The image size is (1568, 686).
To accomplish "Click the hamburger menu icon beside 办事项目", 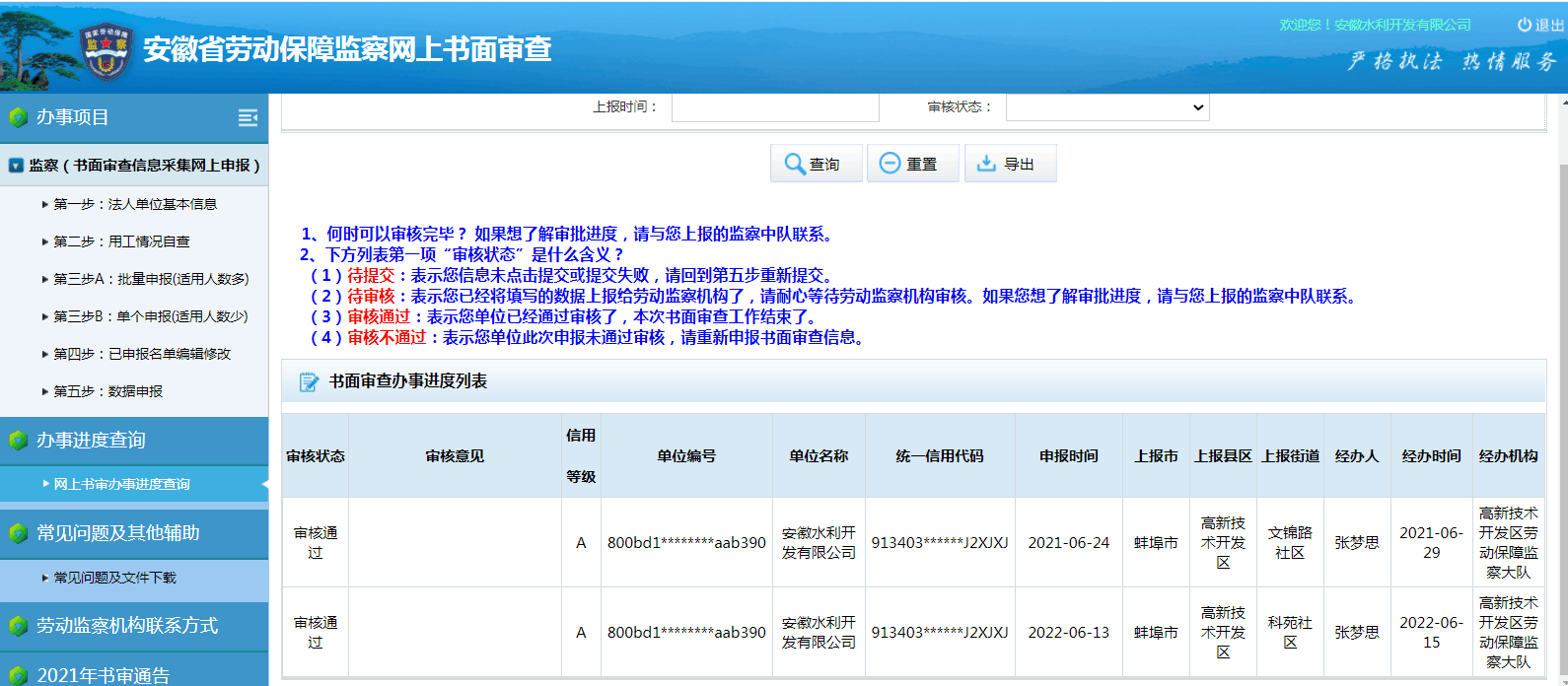I will [x=248, y=118].
